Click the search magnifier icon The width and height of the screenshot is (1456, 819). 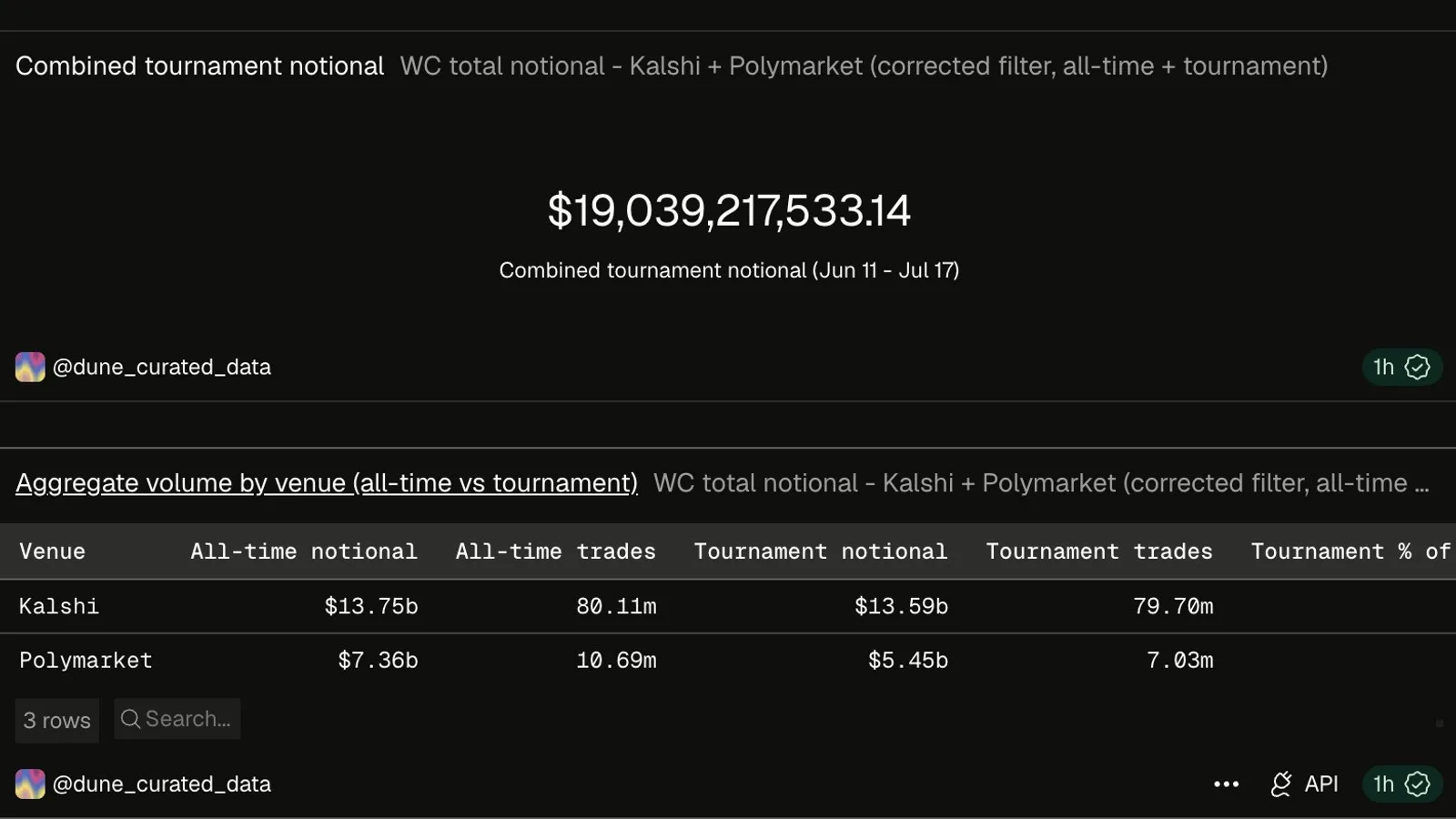coord(130,719)
